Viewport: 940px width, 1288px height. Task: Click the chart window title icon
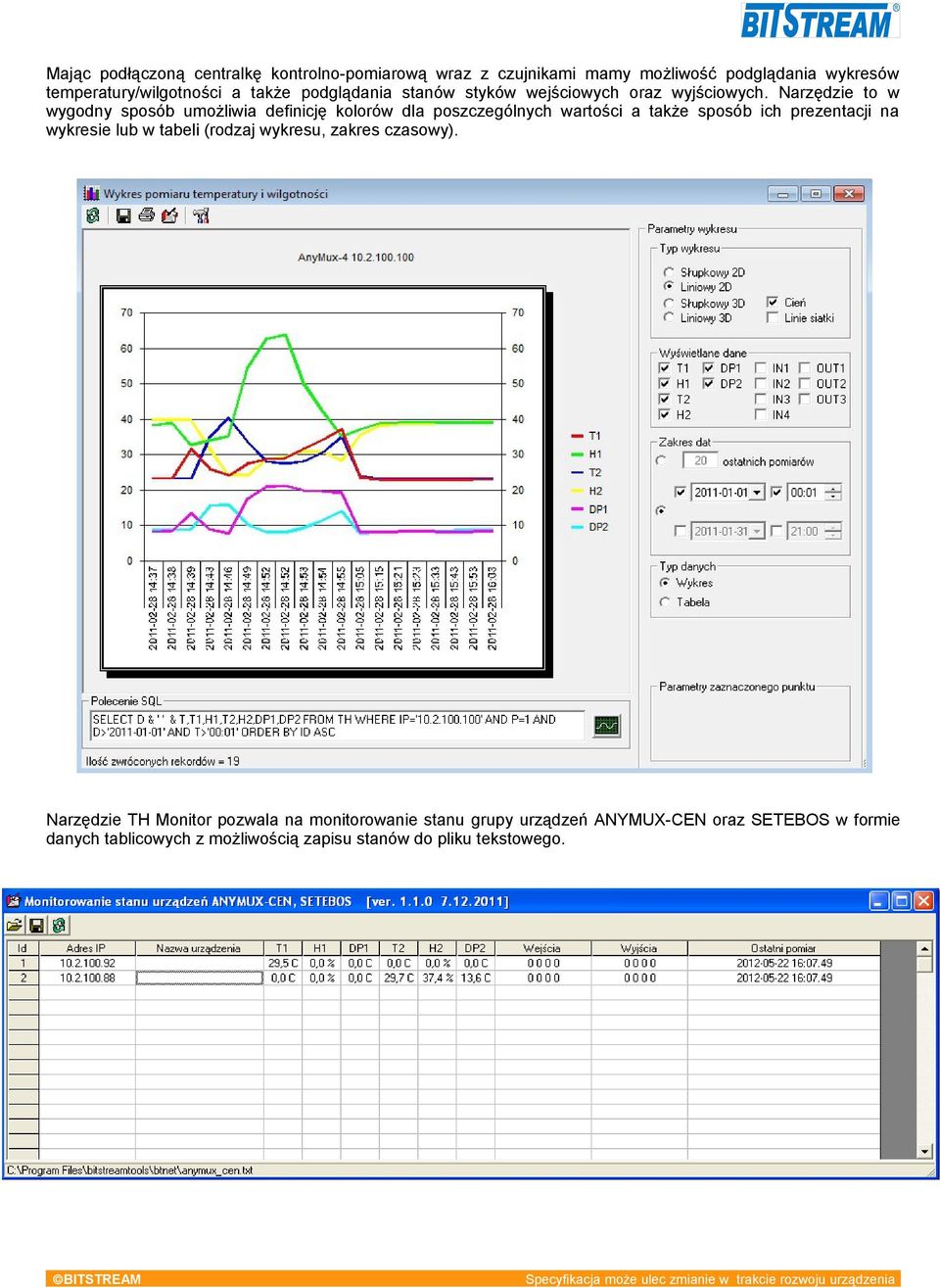pyautogui.click(x=92, y=194)
